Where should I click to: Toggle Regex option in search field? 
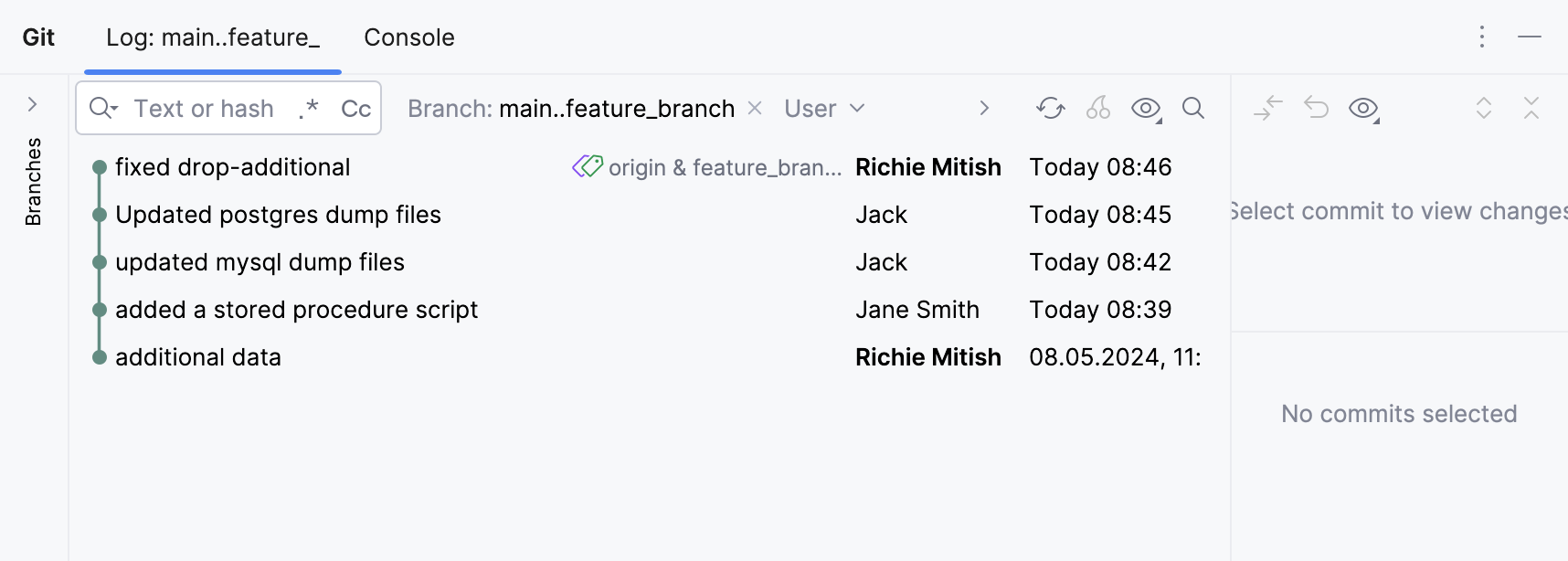click(309, 109)
